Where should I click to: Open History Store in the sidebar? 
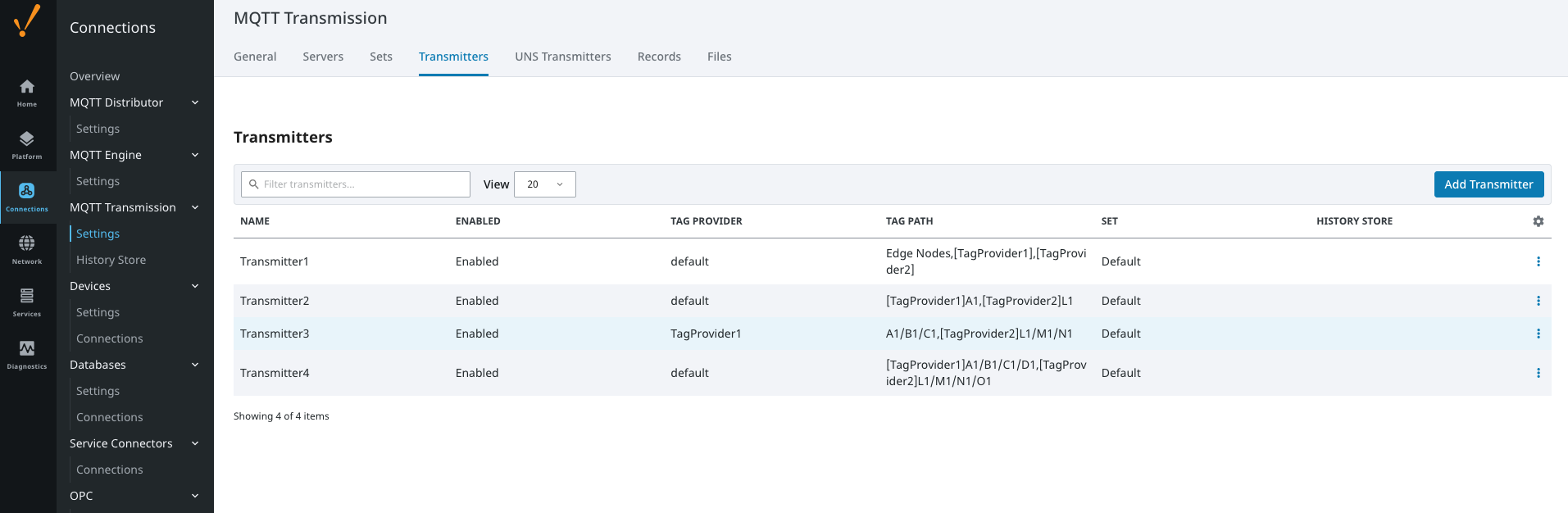(111, 260)
